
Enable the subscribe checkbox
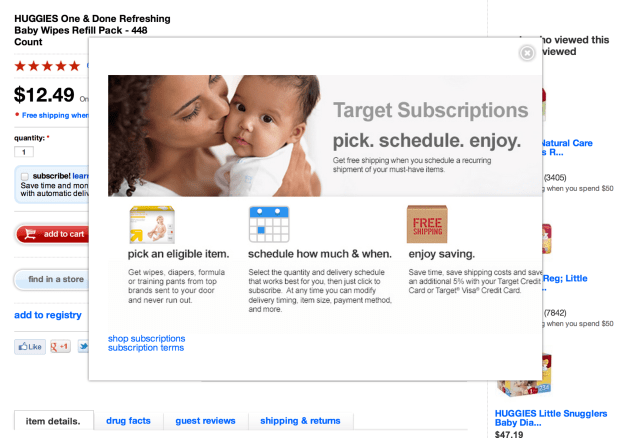(x=25, y=176)
